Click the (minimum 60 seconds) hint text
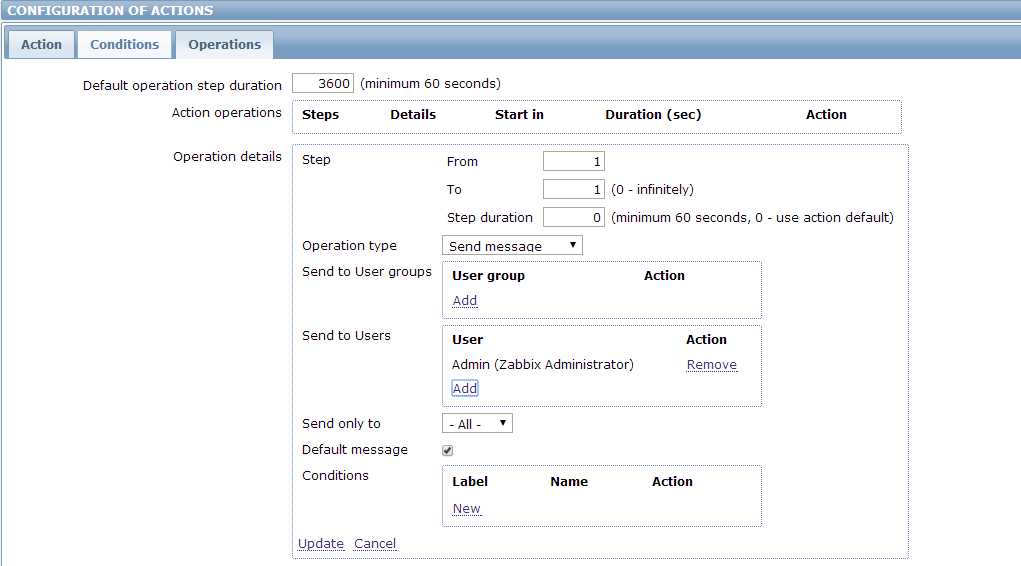1021x566 pixels. point(430,83)
